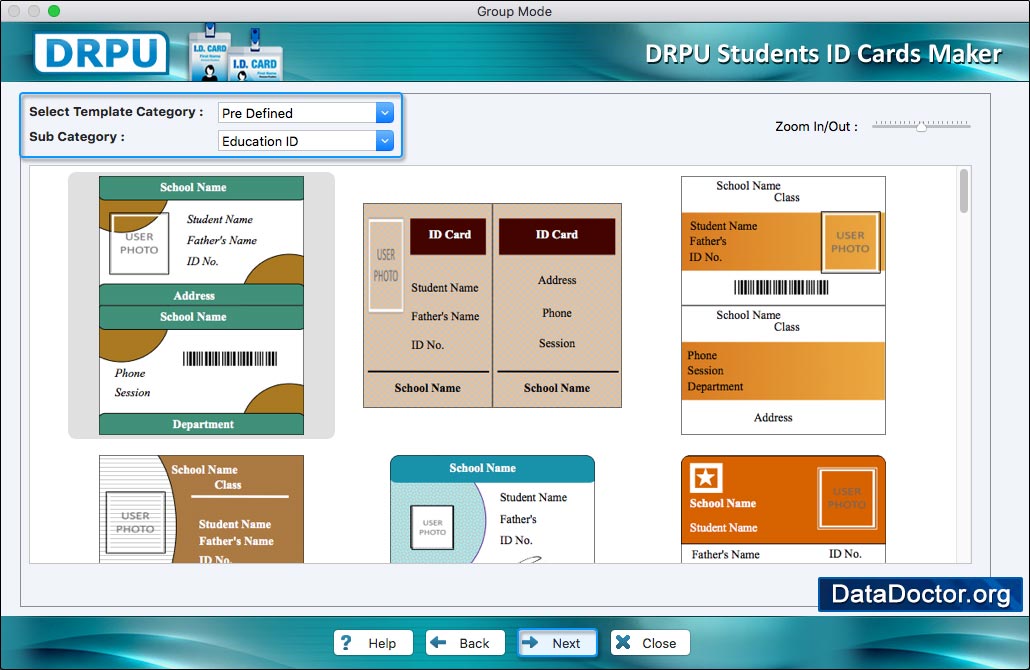Click the DRPU logo in header
Viewport: 1030px width, 670px height.
click(101, 52)
